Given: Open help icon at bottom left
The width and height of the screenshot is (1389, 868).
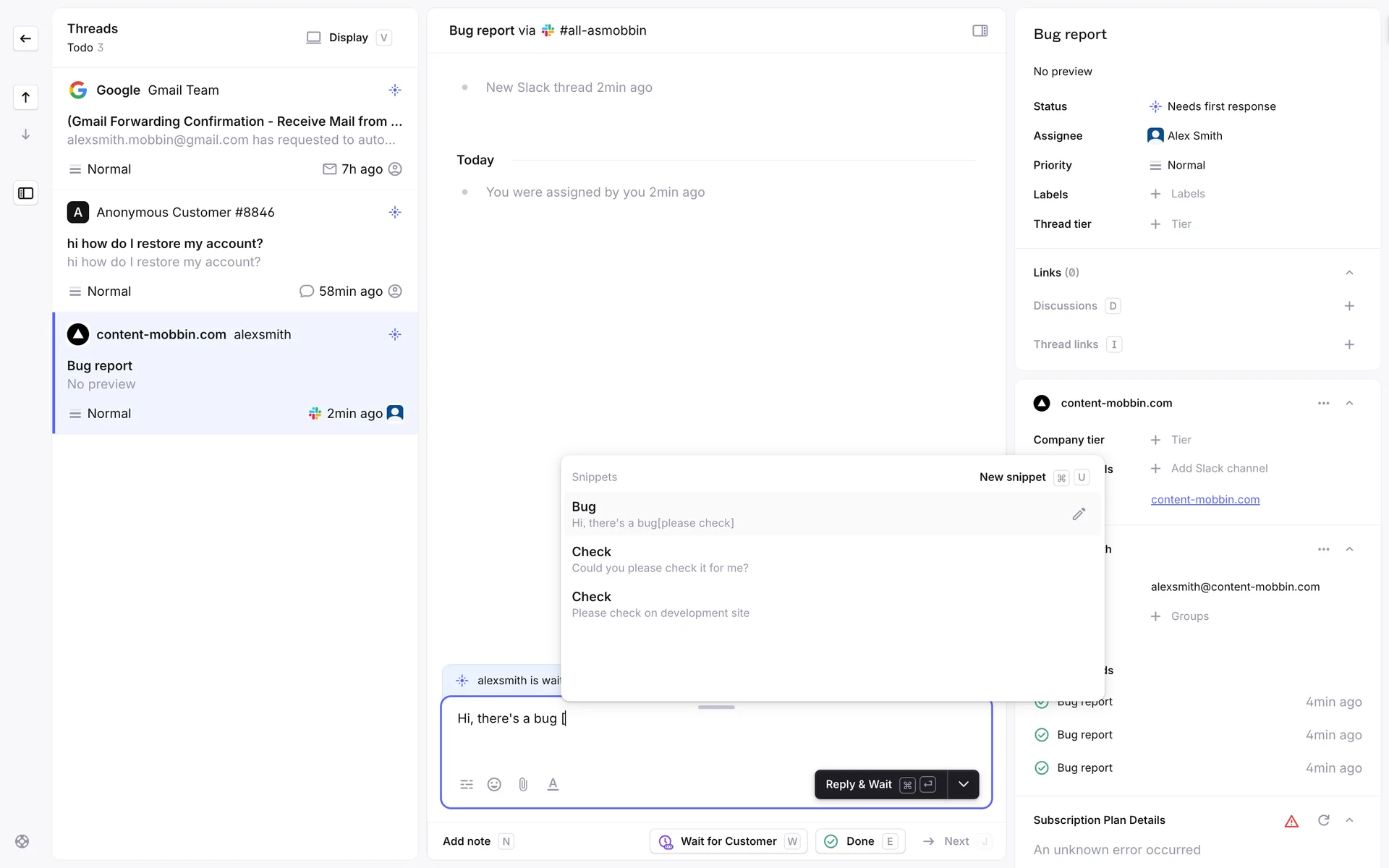Looking at the screenshot, I should tap(22, 841).
